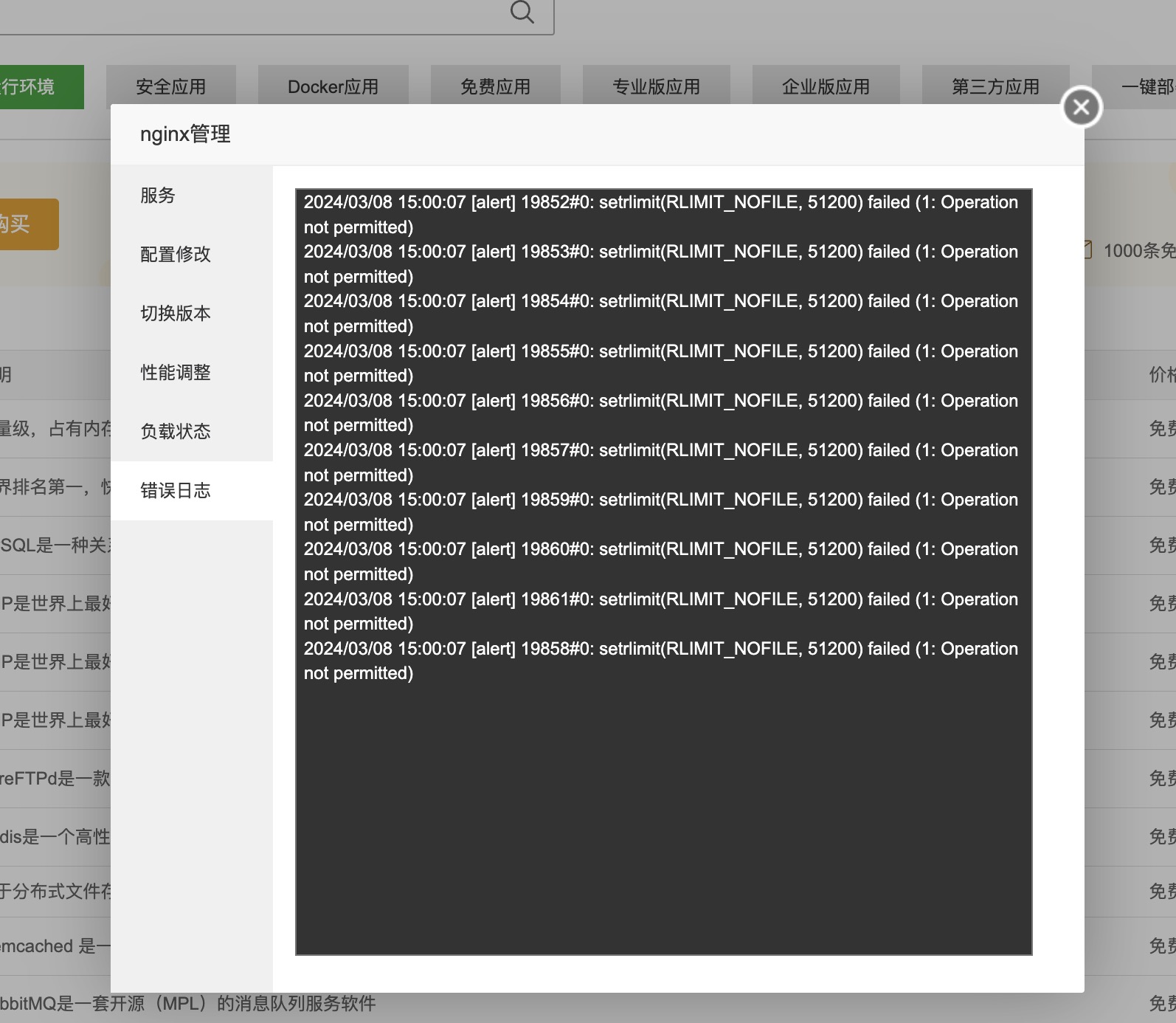
Task: Go to 性能调整 settings
Action: coord(192,373)
